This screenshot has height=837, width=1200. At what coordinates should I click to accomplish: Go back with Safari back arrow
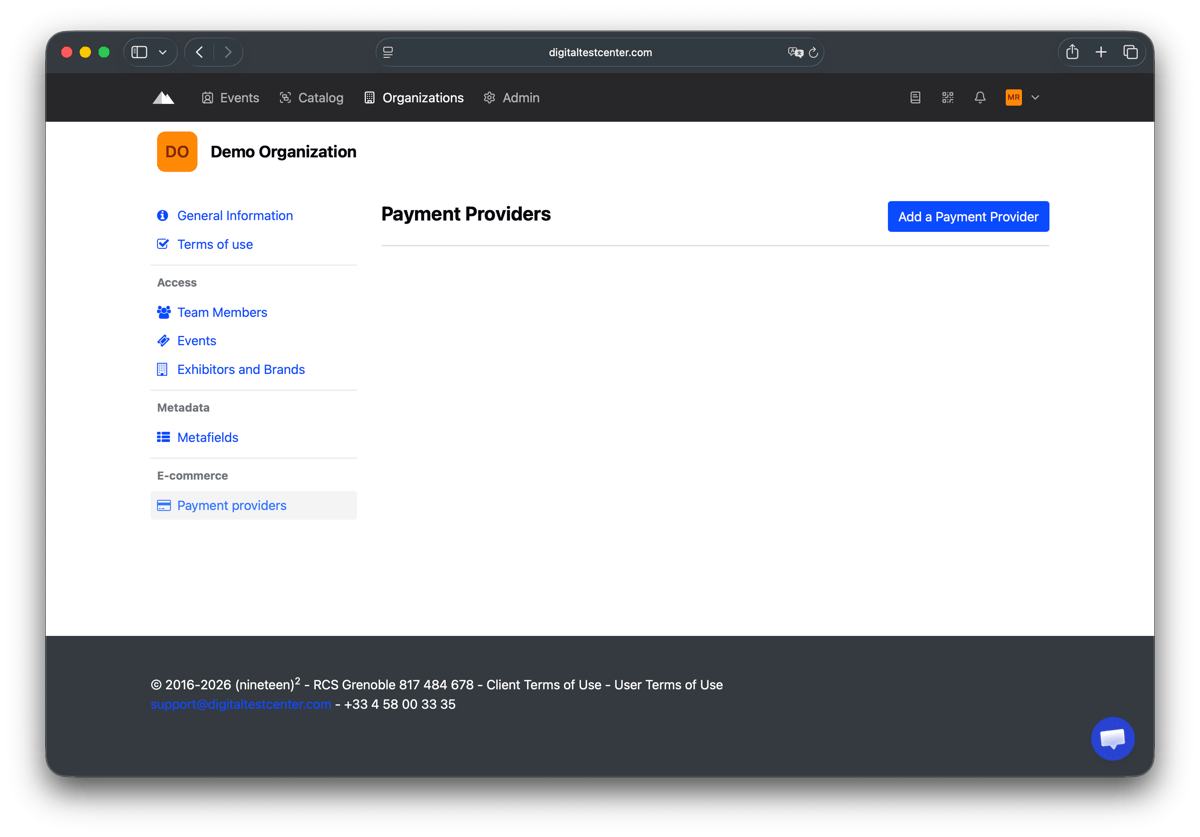pyautogui.click(x=200, y=52)
